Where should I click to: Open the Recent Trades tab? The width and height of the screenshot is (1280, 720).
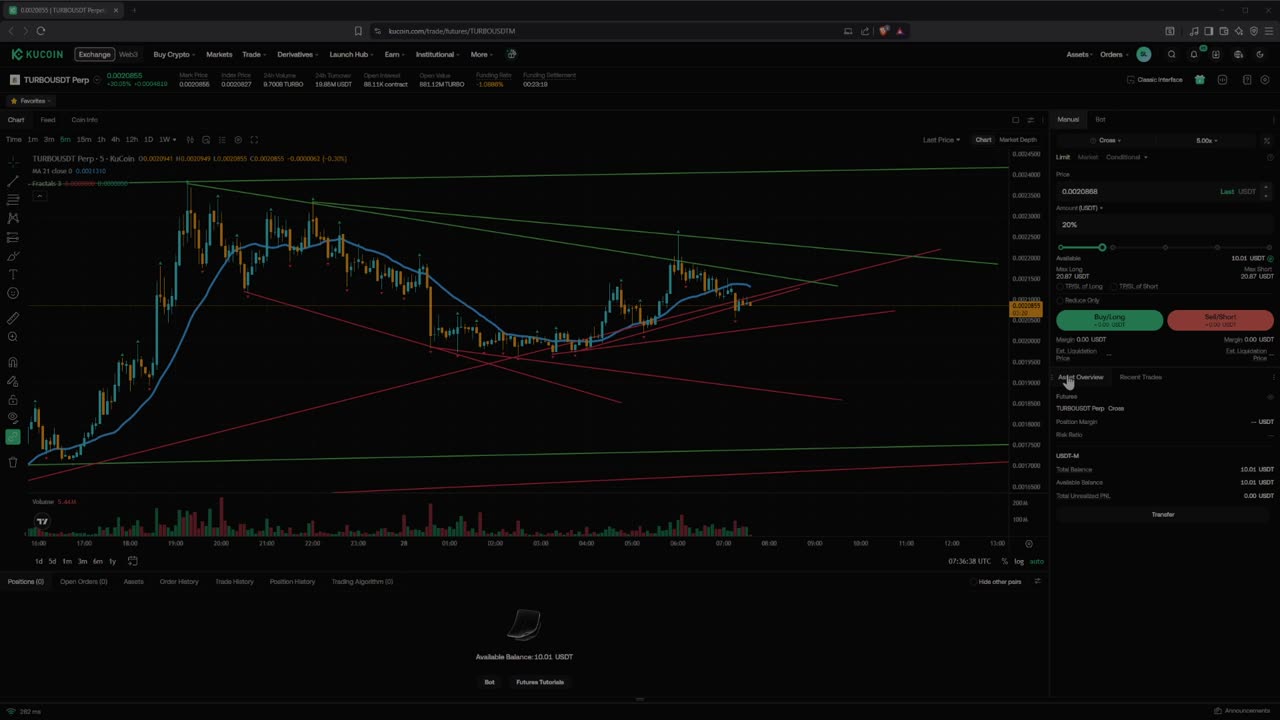point(1140,377)
